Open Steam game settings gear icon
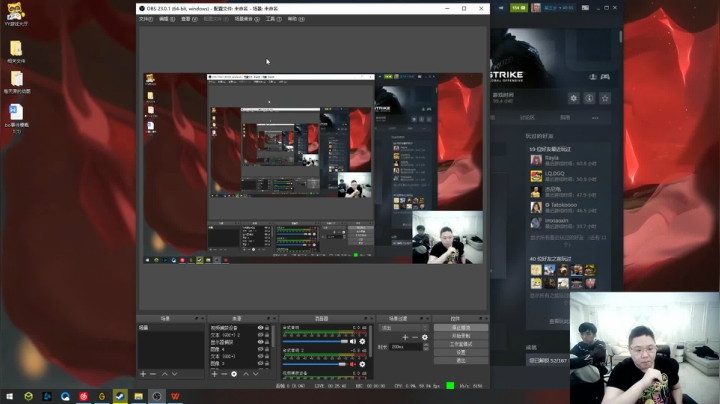Screen dimensions: 720x404 tap(574, 98)
